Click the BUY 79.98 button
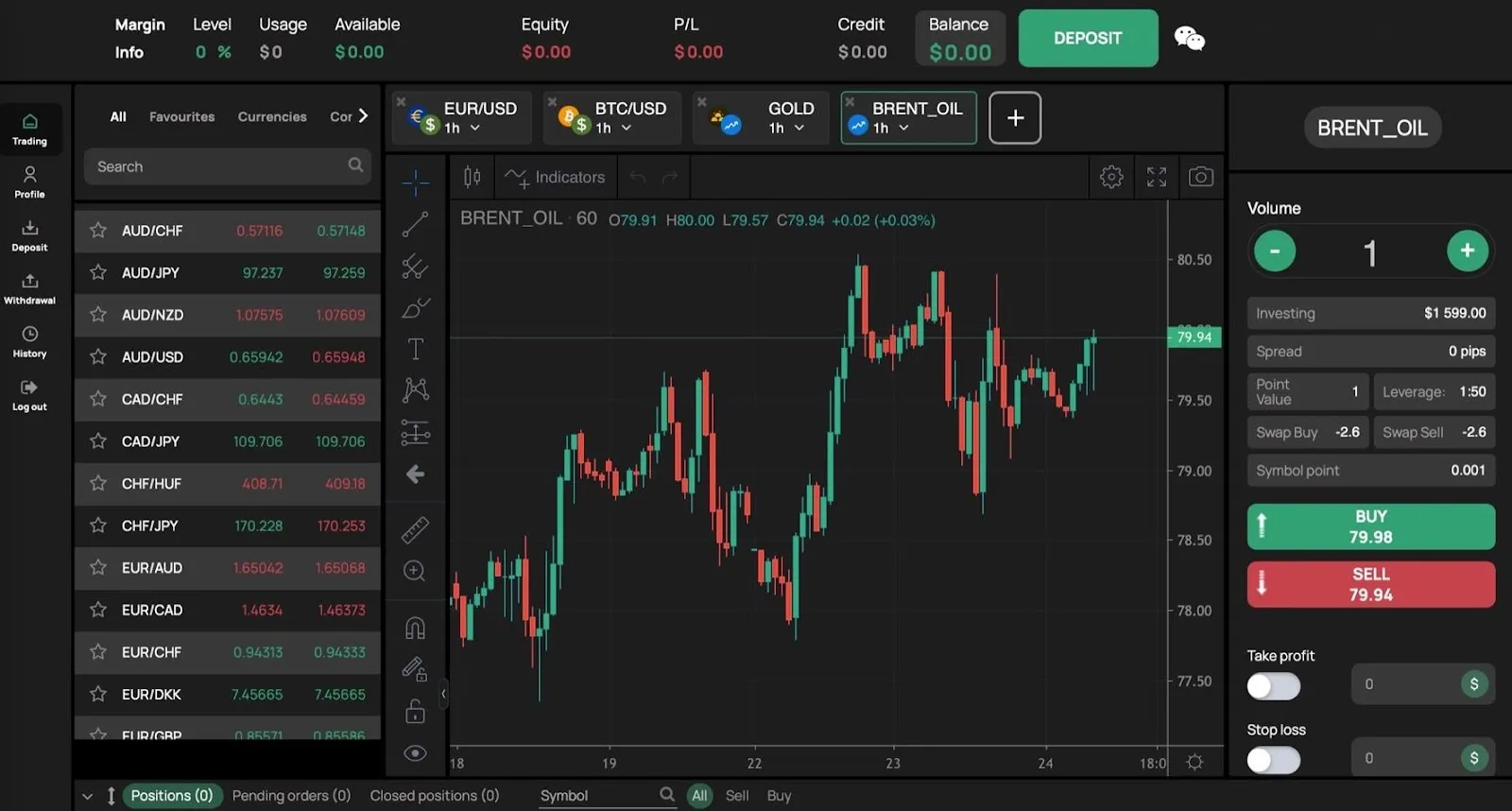This screenshot has width=1512, height=811. point(1370,526)
